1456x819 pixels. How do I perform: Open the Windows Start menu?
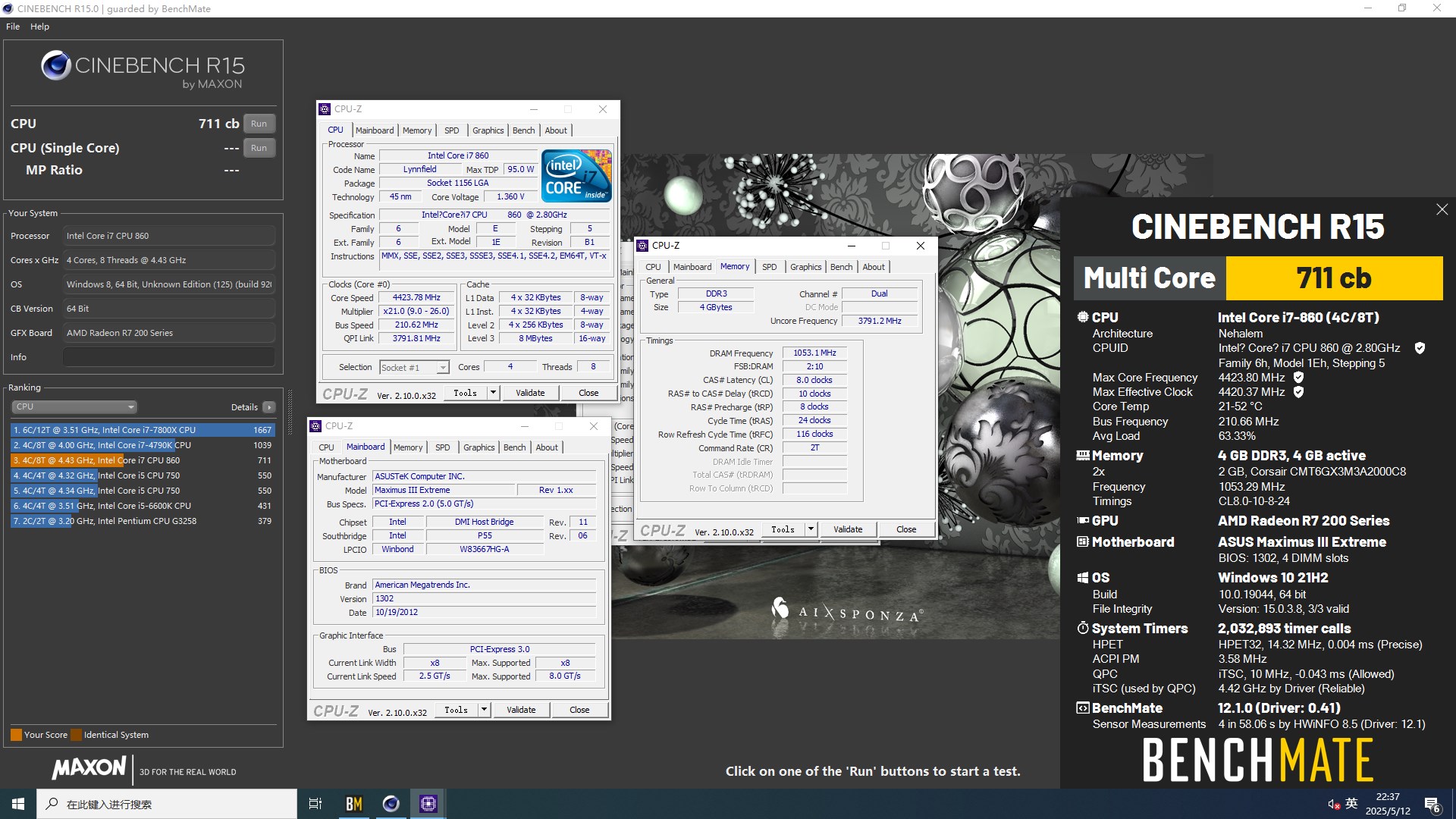[x=18, y=804]
